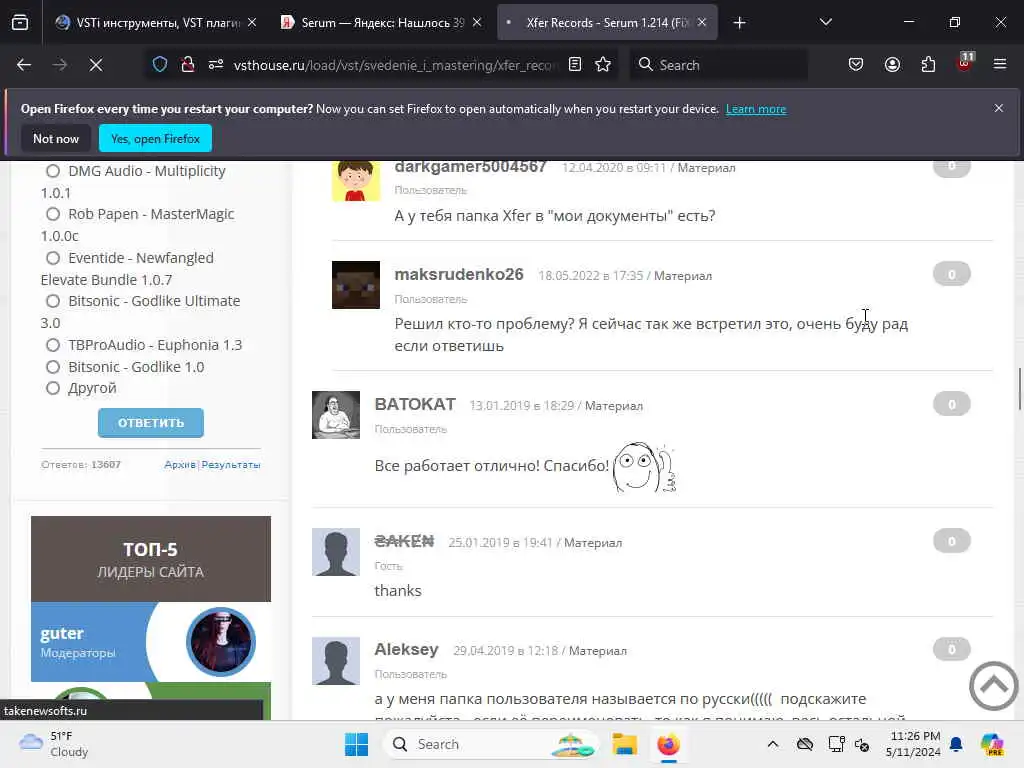The width and height of the screenshot is (1024, 768).
Task: Open maksrudenko26 user profile name
Action: 459,274
